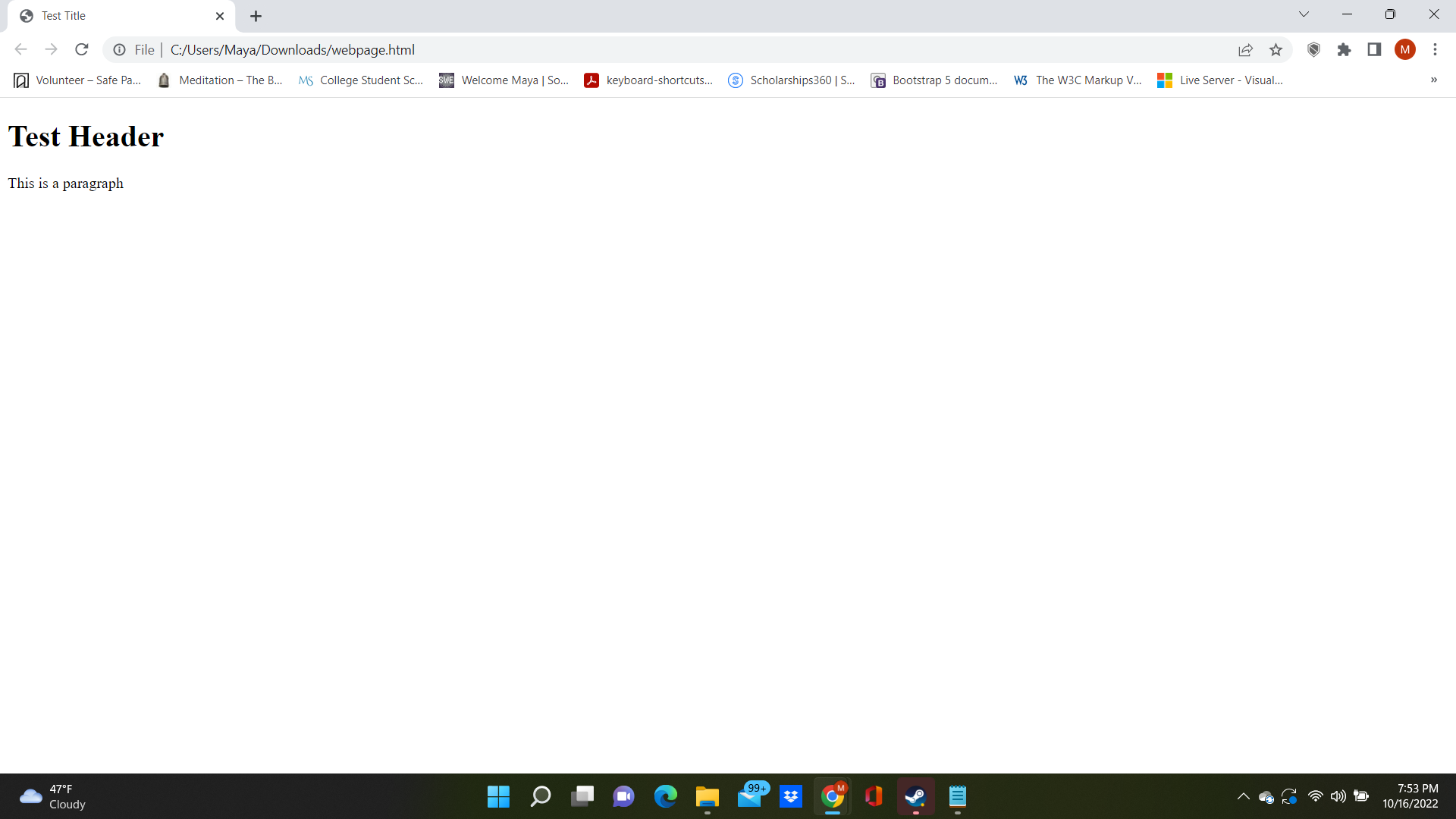1456x819 pixels.
Task: Click the back navigation arrow
Action: pos(20,49)
